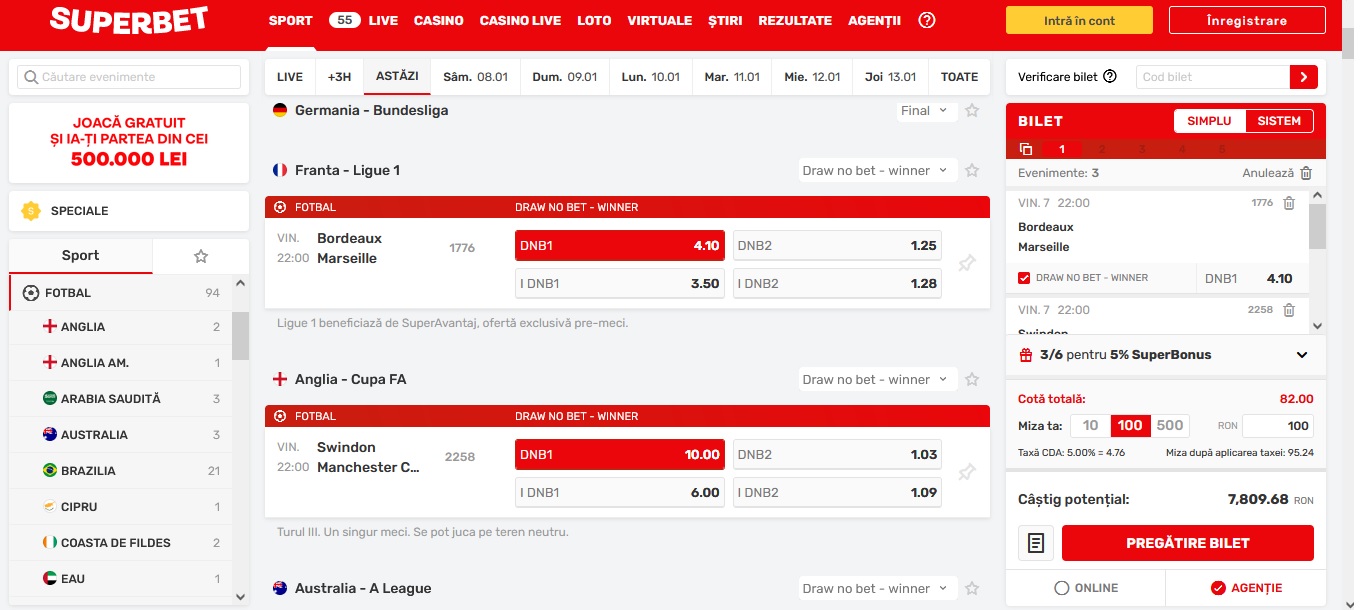Collapse the Fotbal sport category
The image size is (1360, 610).
coord(120,293)
